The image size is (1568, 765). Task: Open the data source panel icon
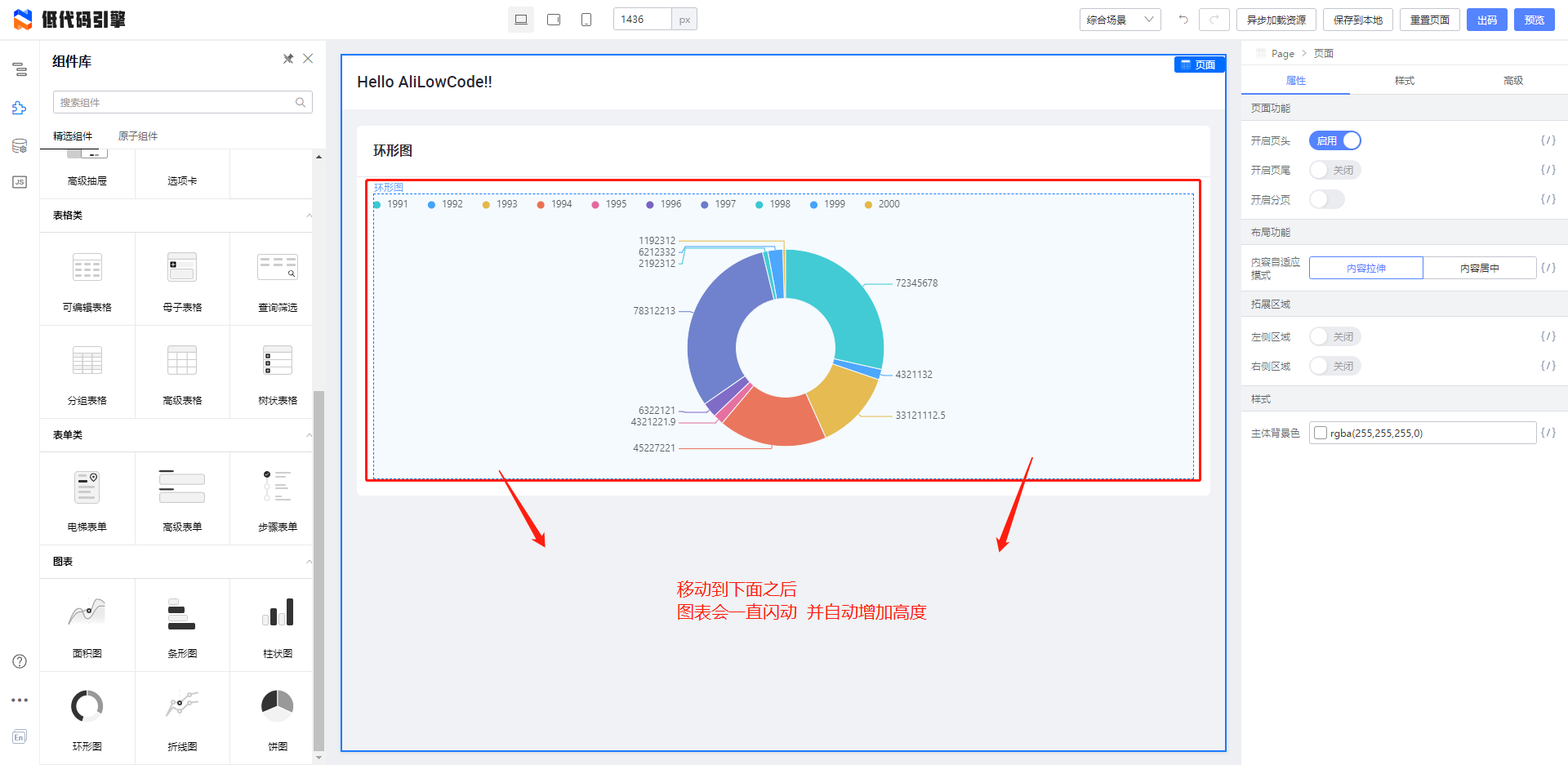click(20, 146)
